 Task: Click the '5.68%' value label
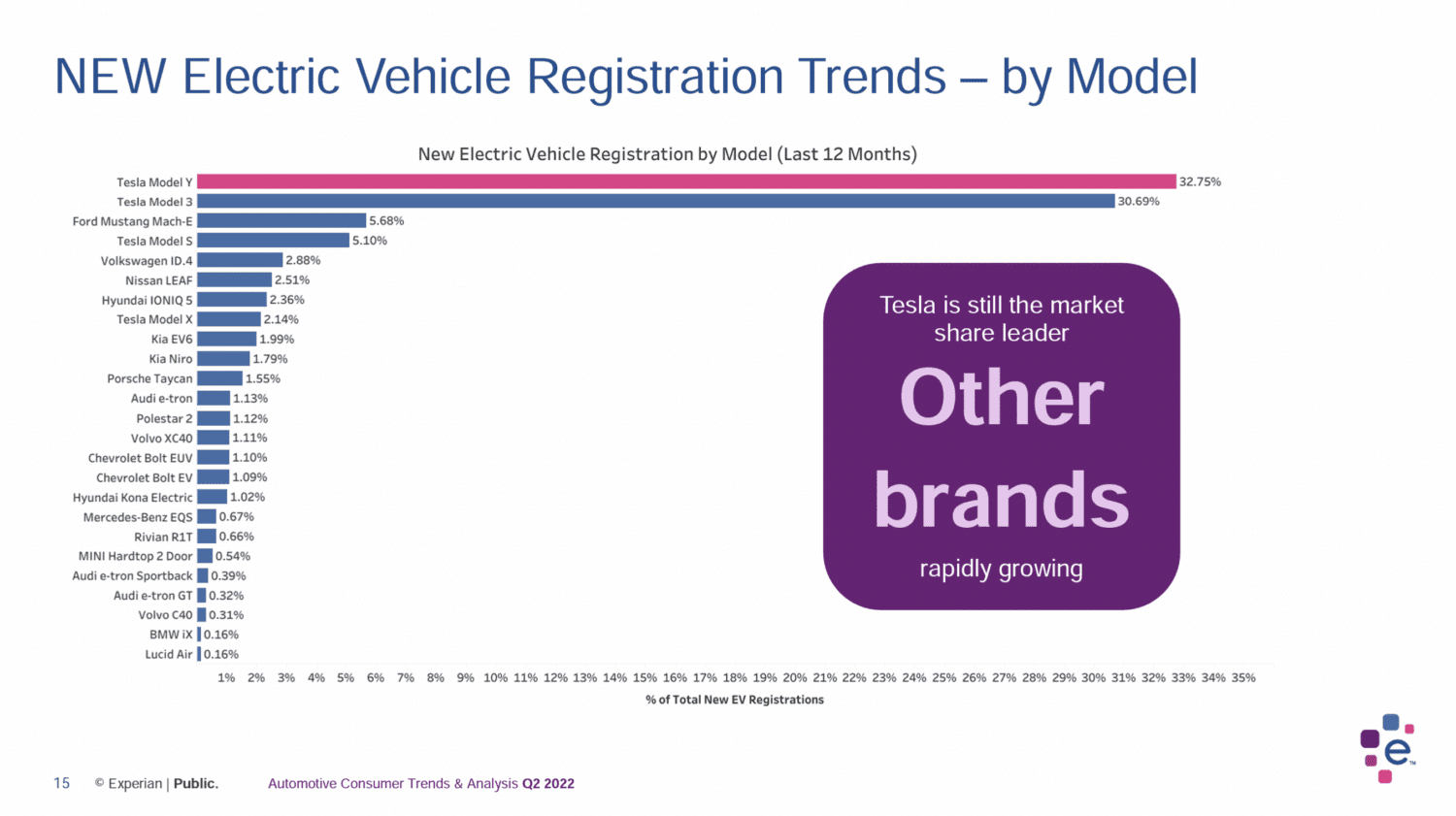[x=386, y=221]
